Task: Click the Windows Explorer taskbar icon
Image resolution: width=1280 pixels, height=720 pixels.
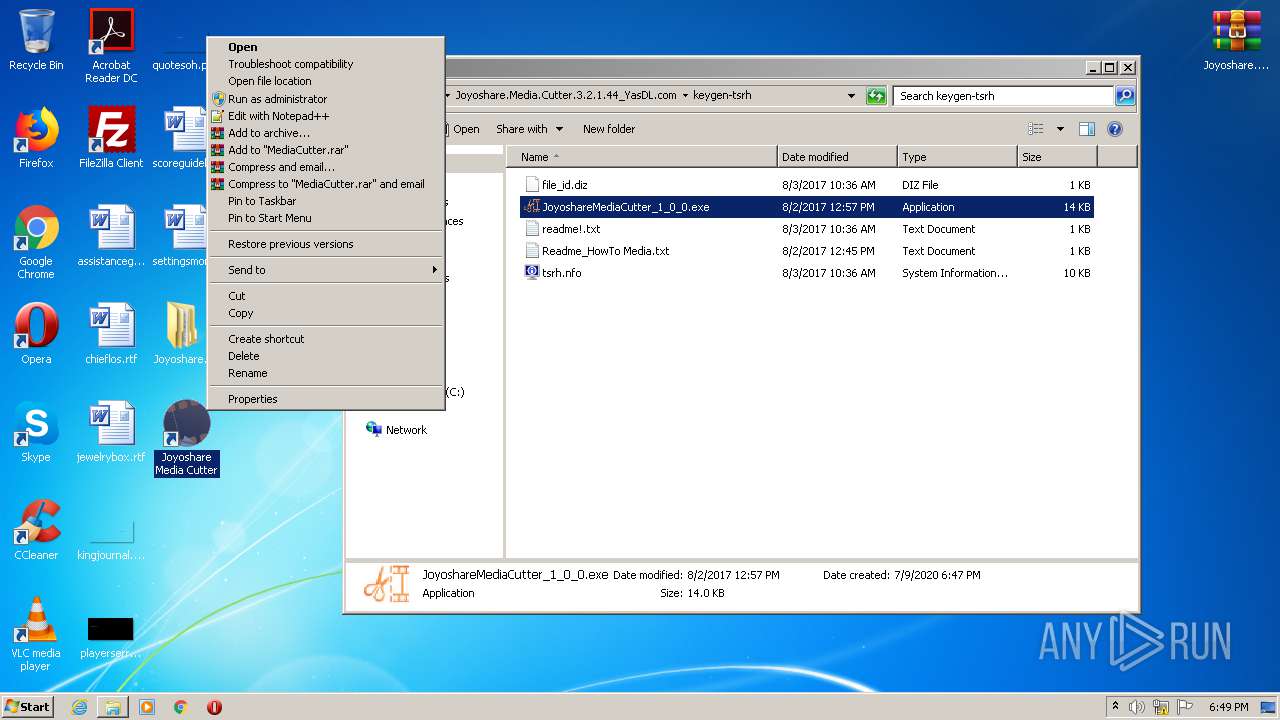Action: pyautogui.click(x=113, y=707)
